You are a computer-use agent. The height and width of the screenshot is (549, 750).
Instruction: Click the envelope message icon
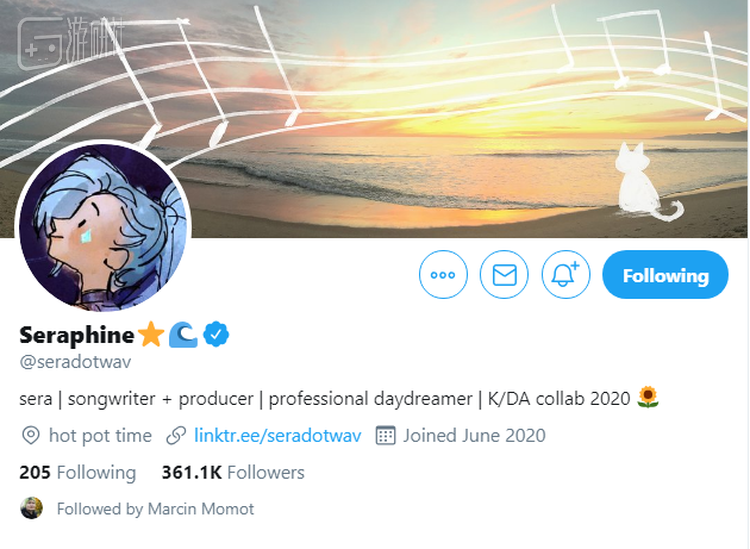(504, 275)
